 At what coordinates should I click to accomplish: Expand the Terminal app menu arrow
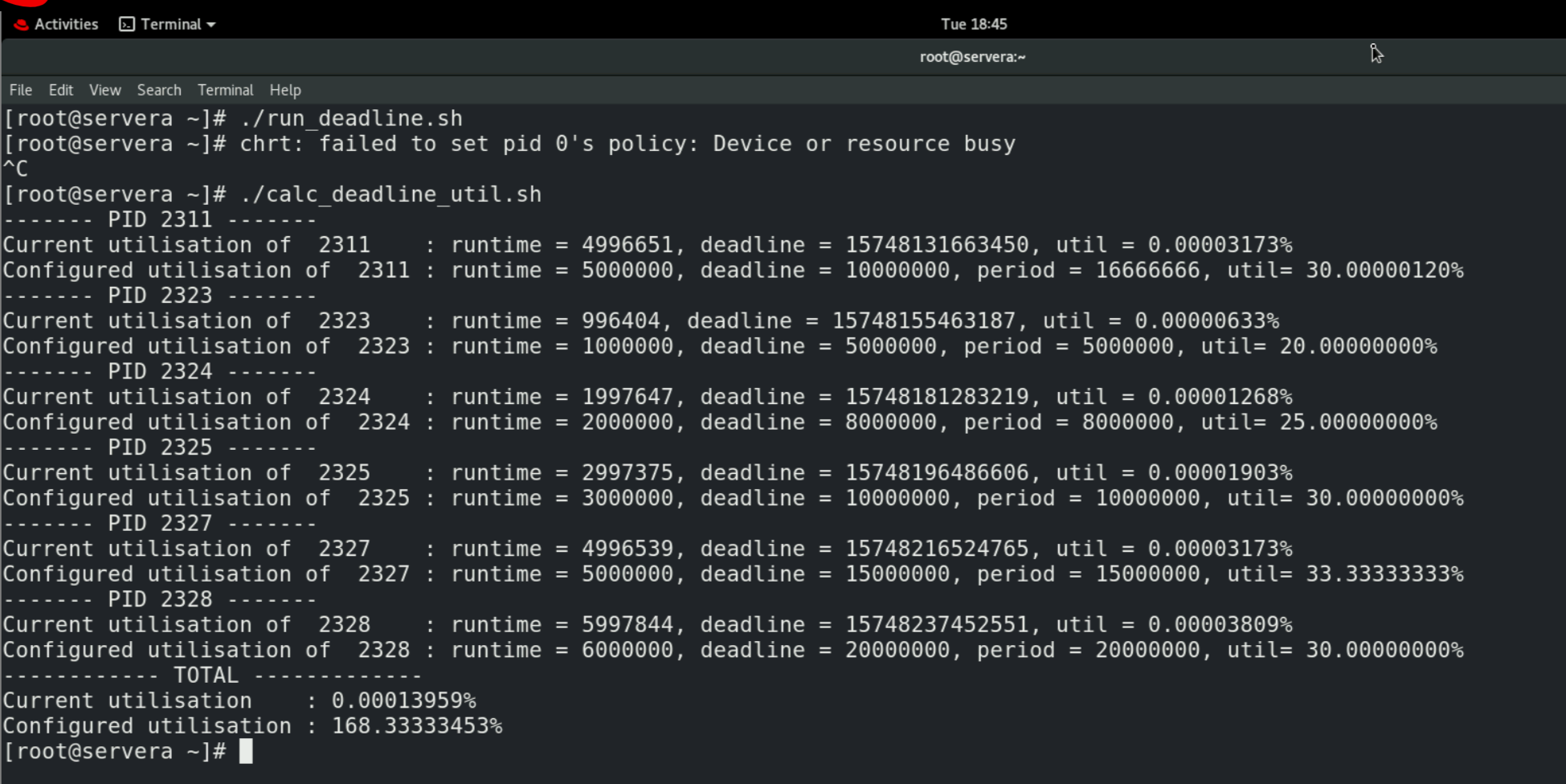tap(211, 25)
